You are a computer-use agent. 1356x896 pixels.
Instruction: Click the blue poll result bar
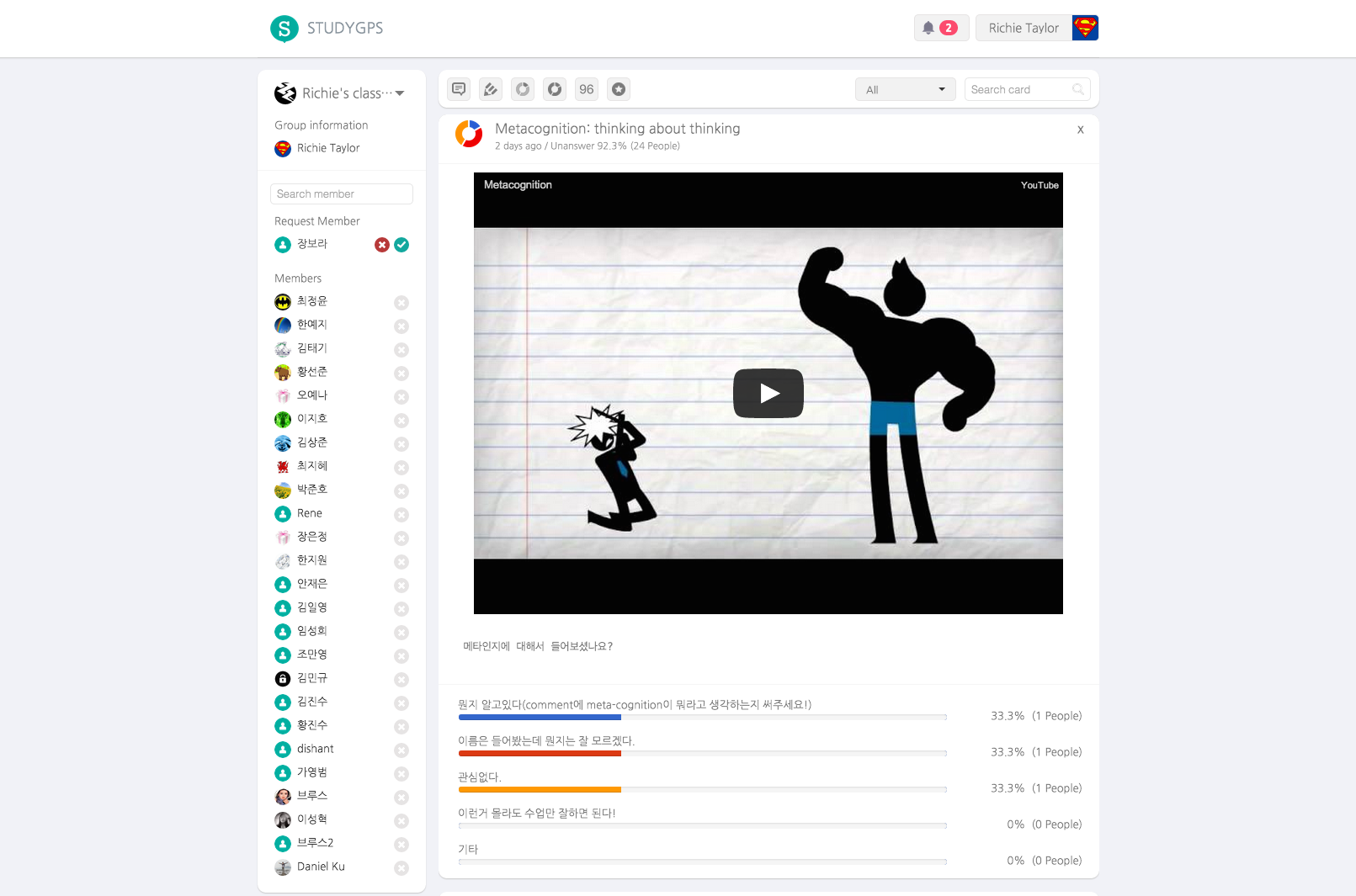point(540,718)
